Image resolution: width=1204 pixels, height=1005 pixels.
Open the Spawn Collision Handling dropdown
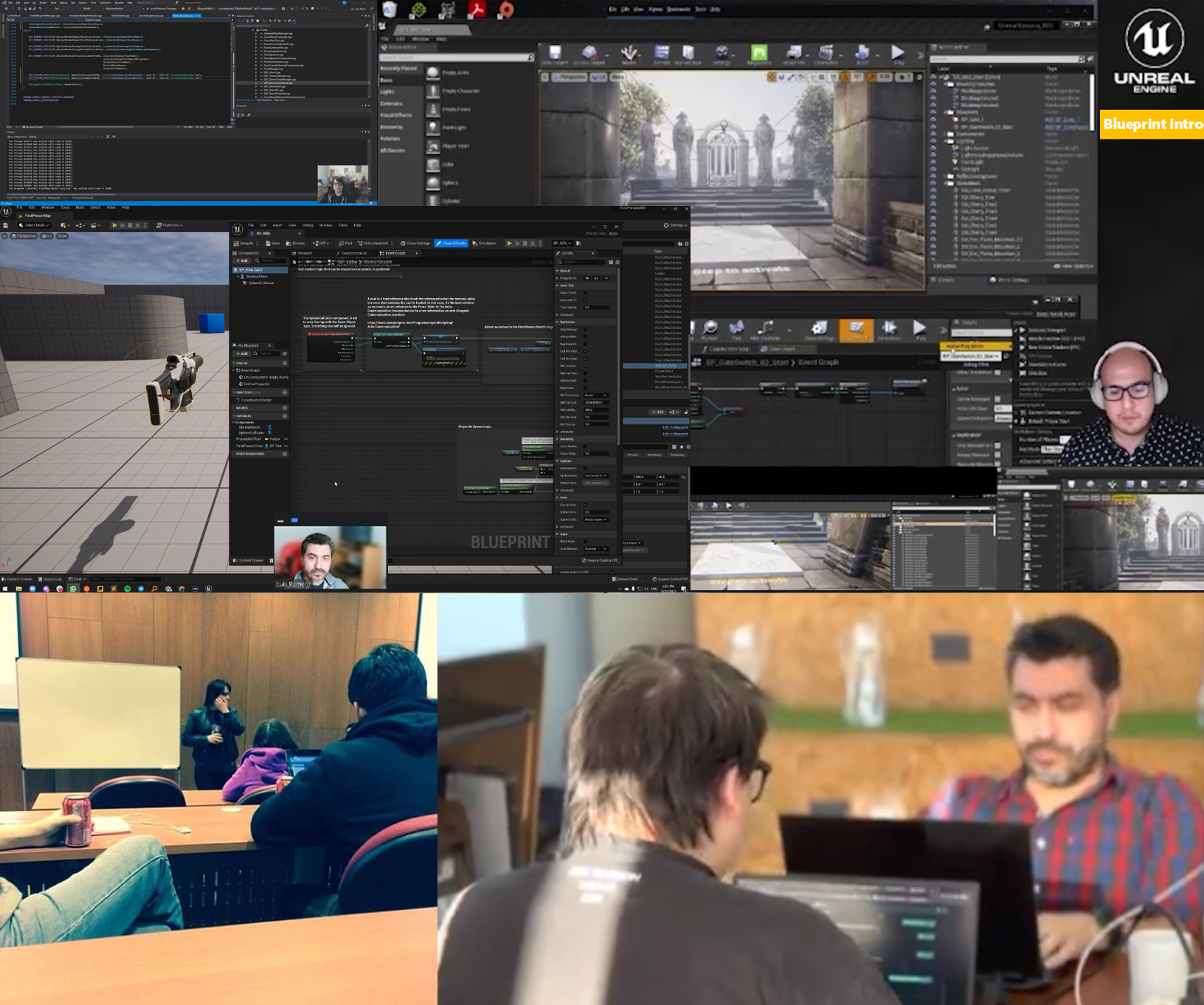[x=595, y=519]
